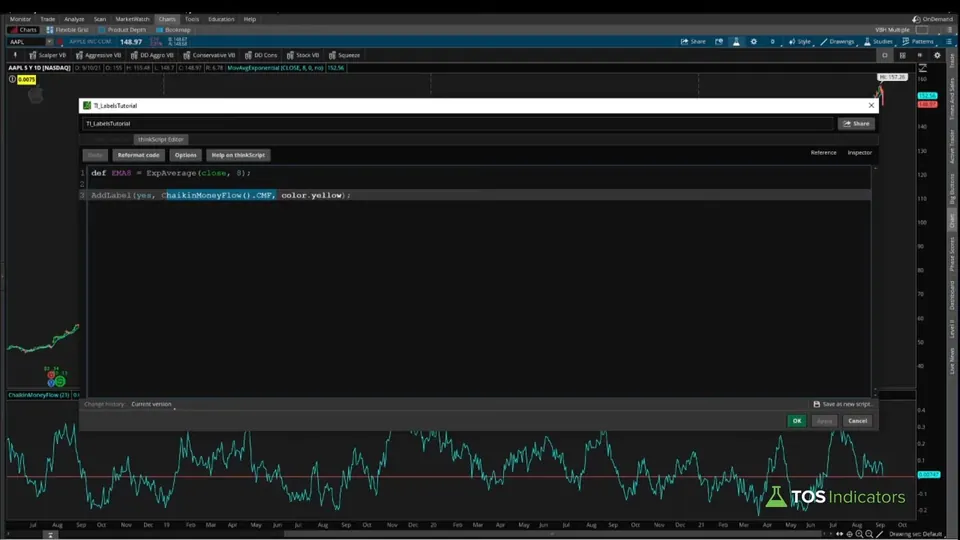Open the Studies dropdown menu

[x=878, y=42]
